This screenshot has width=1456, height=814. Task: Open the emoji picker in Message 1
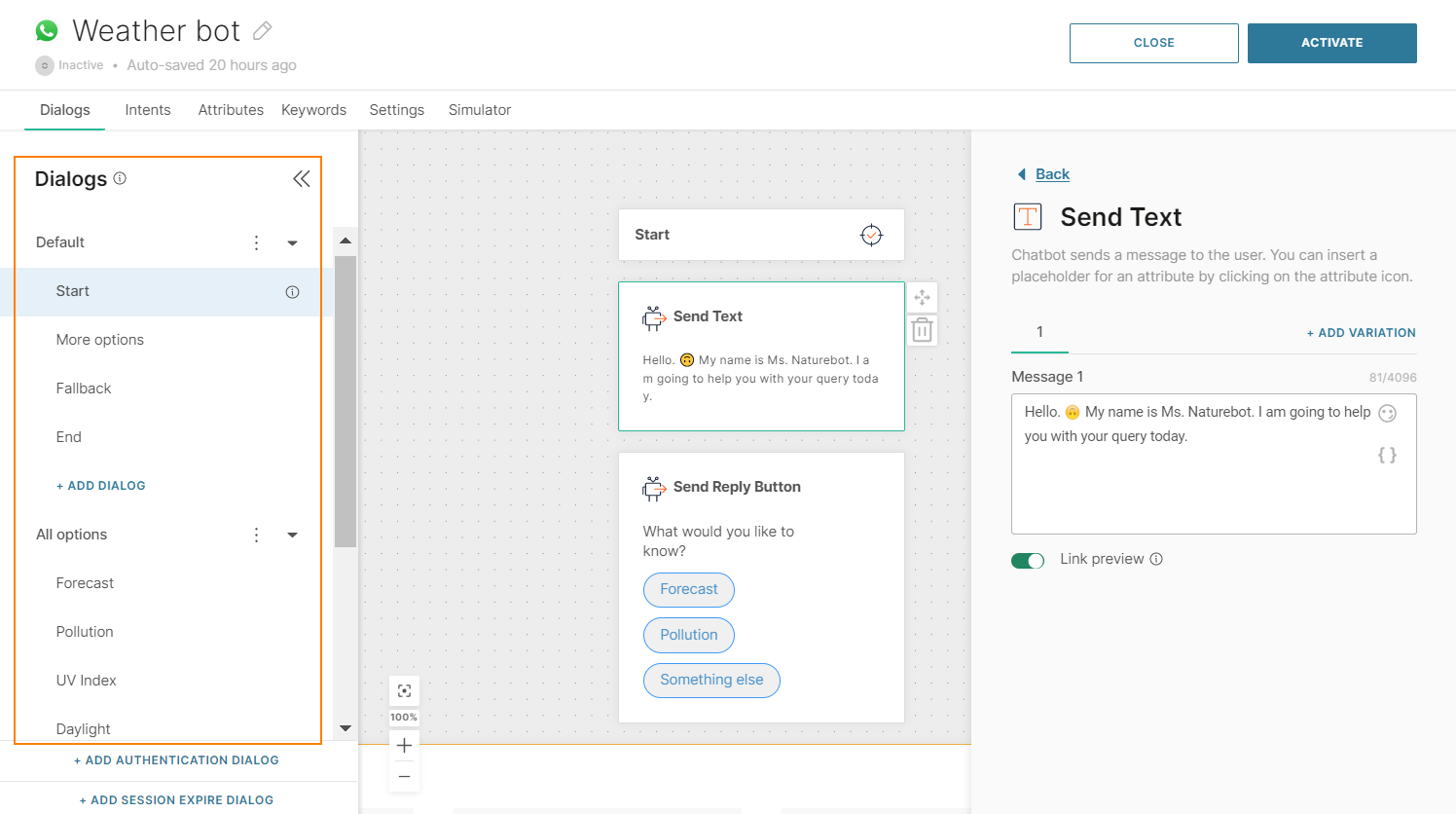pos(1387,413)
